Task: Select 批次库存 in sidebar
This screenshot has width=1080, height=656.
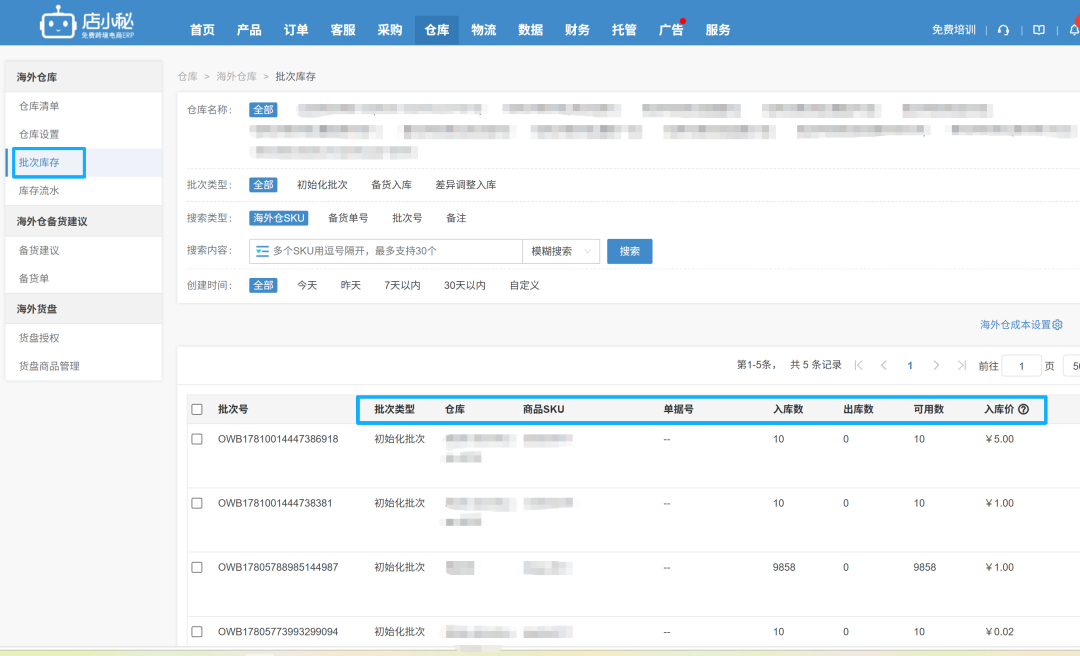Action: point(39,163)
